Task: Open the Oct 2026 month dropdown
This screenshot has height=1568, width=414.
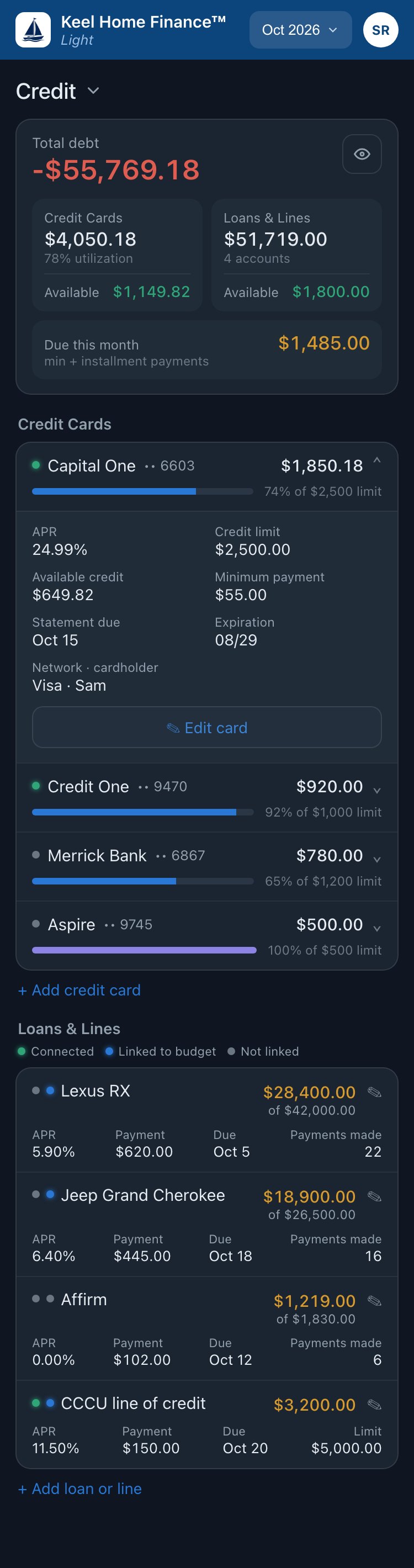Action: coord(300,30)
